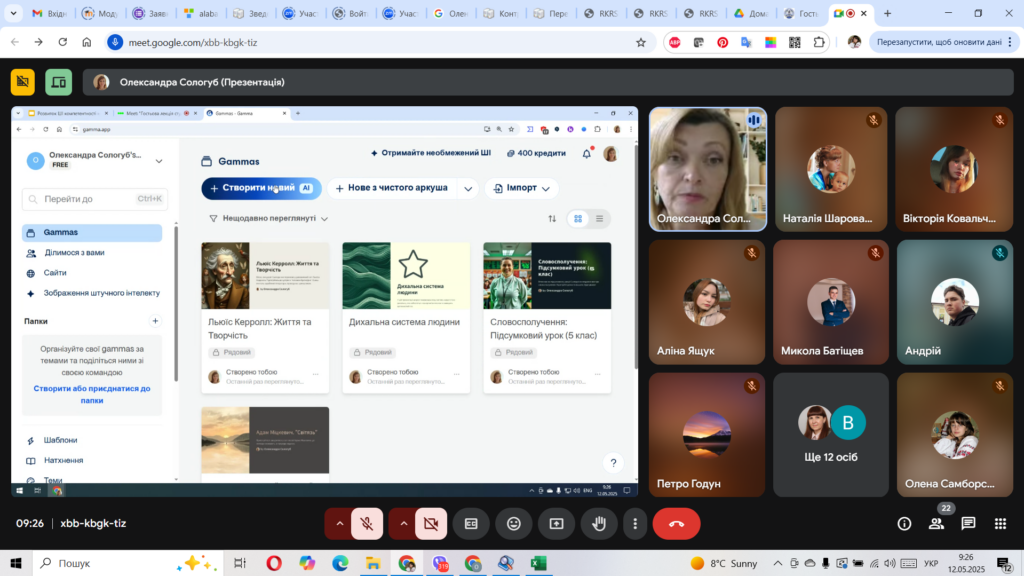Toggle the raise hand button

(x=599, y=524)
